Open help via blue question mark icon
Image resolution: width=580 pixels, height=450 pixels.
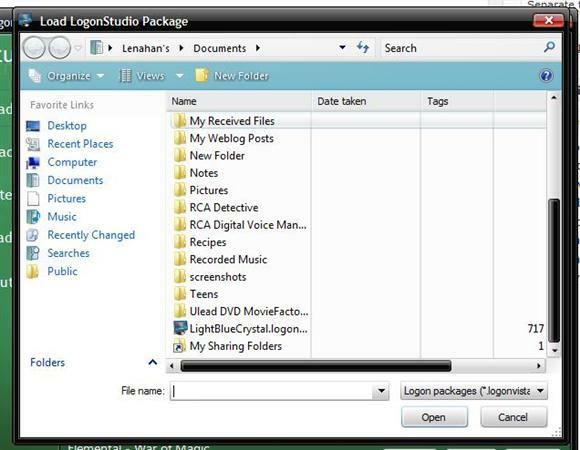[x=546, y=76]
